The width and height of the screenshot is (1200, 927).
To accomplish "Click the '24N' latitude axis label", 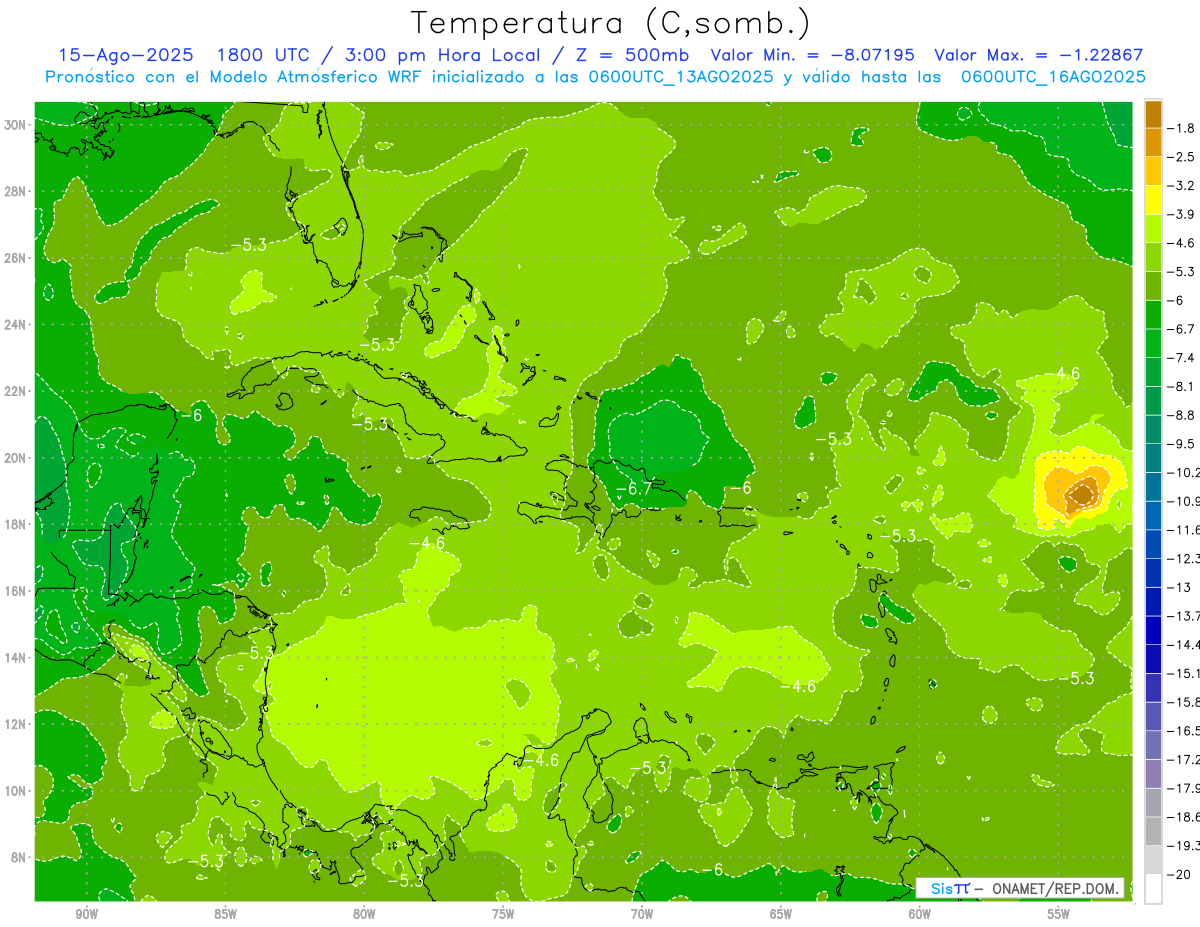I will click(17, 324).
